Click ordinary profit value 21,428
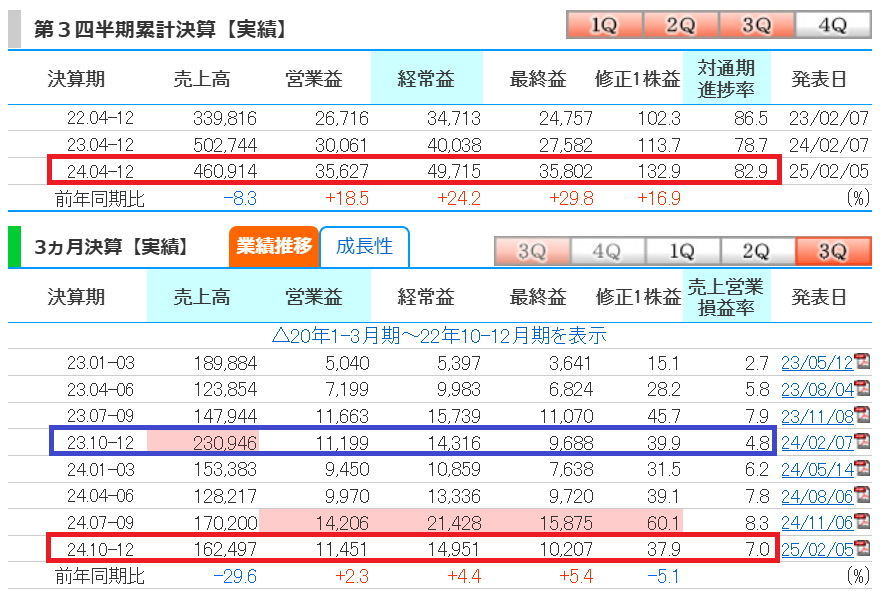Viewport: 880px width, 591px height. (453, 523)
